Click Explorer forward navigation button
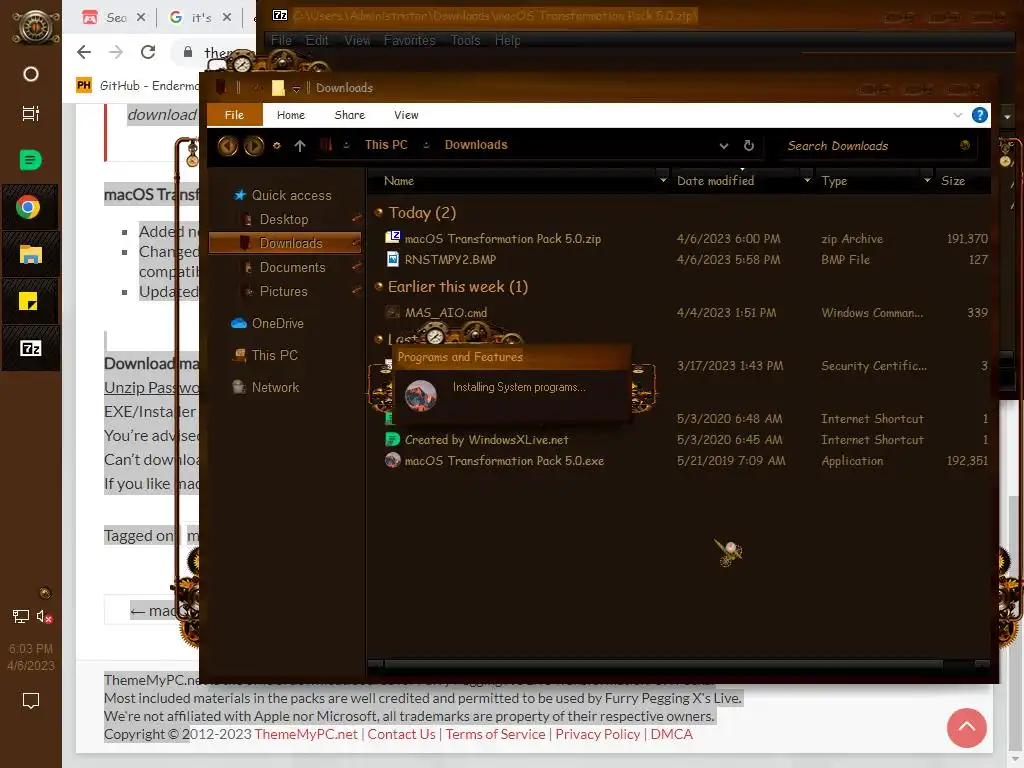 tap(253, 146)
